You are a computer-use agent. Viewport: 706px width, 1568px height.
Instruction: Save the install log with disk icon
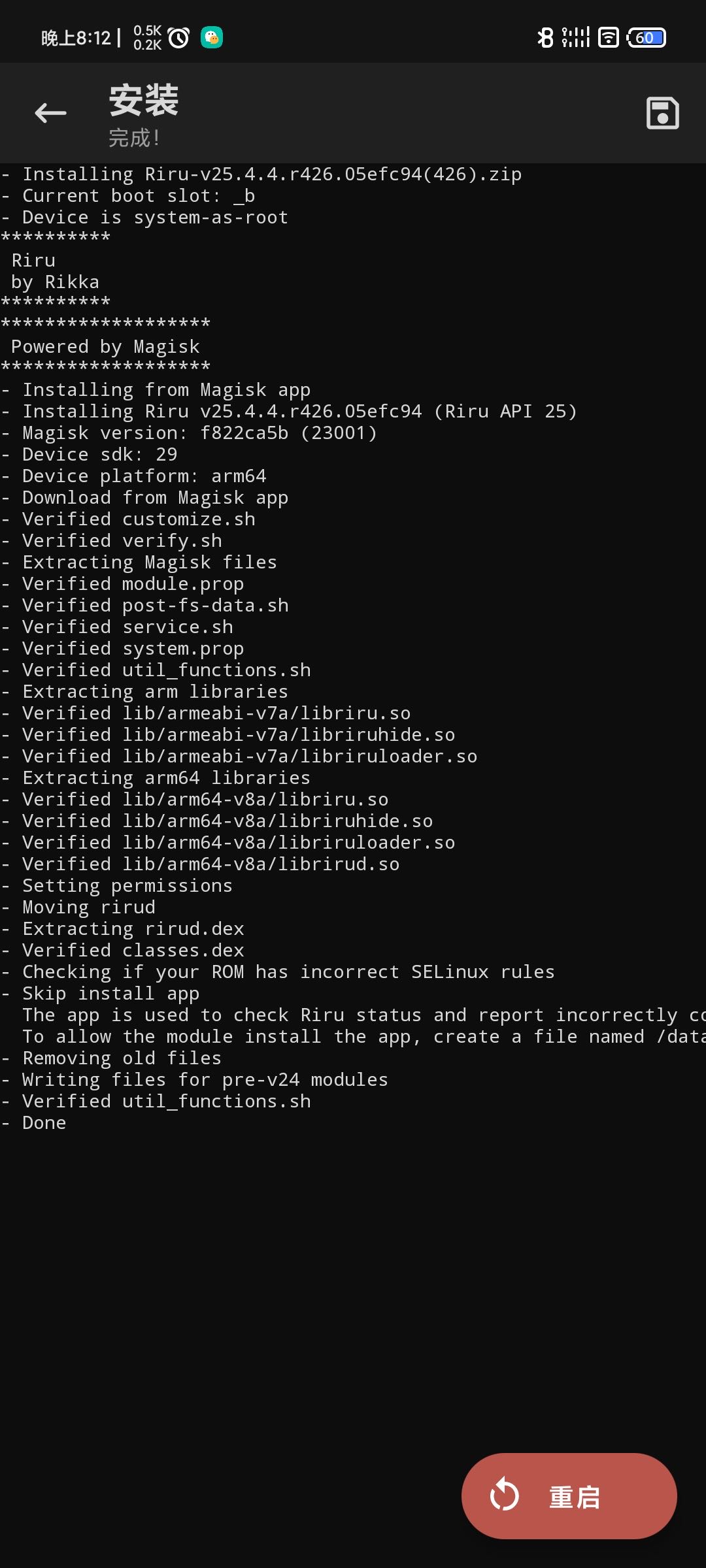662,113
